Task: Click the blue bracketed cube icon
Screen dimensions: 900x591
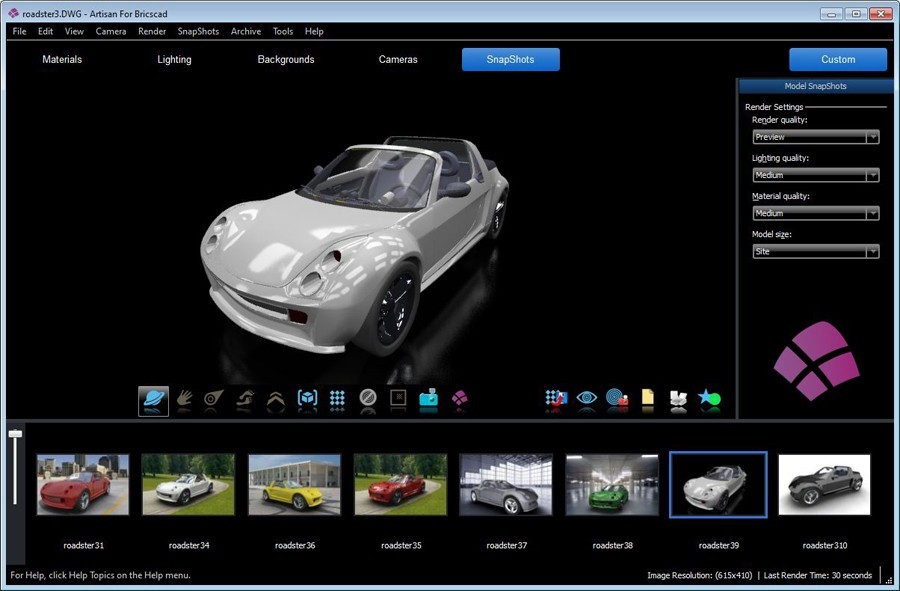Action: pos(307,399)
